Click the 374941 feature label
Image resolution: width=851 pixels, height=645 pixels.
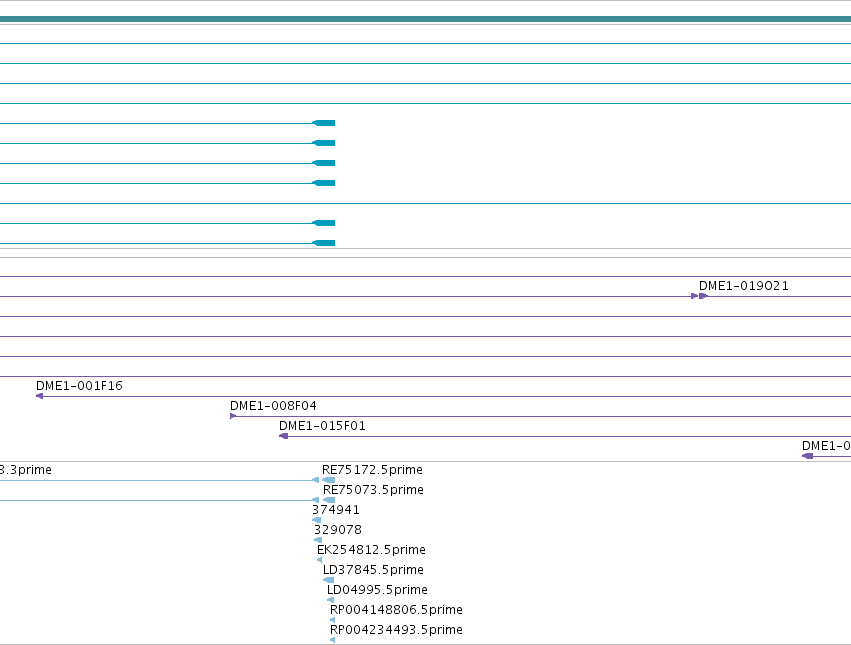point(335,510)
